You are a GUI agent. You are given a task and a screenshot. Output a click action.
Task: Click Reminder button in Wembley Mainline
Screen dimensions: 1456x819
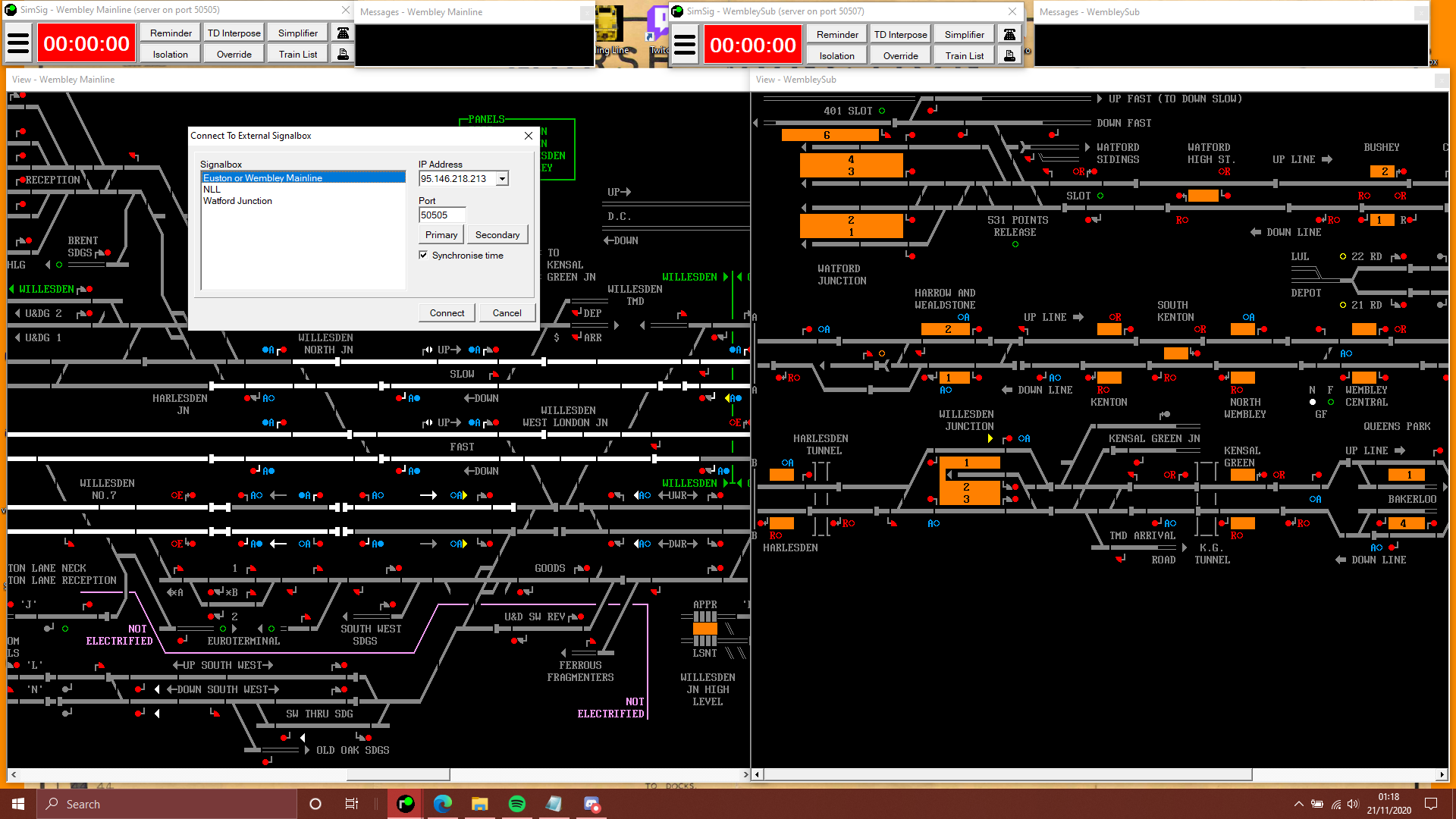point(171,33)
